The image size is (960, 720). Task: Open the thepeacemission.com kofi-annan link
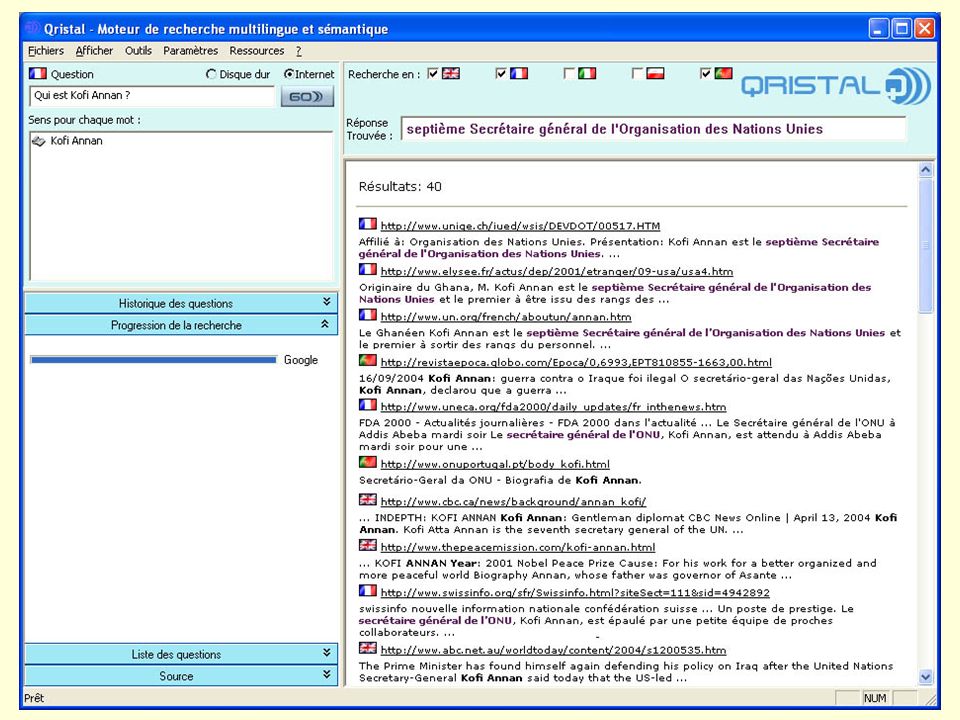(x=518, y=547)
